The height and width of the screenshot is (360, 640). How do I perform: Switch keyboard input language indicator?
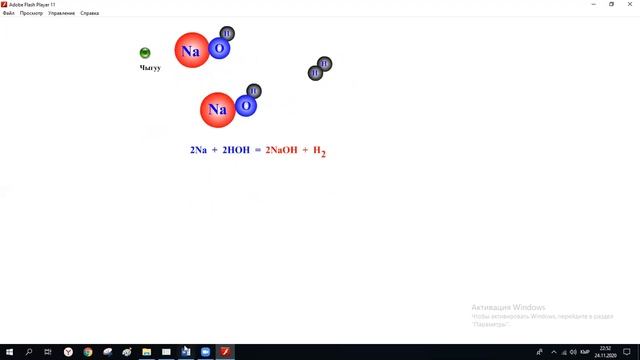coord(585,352)
